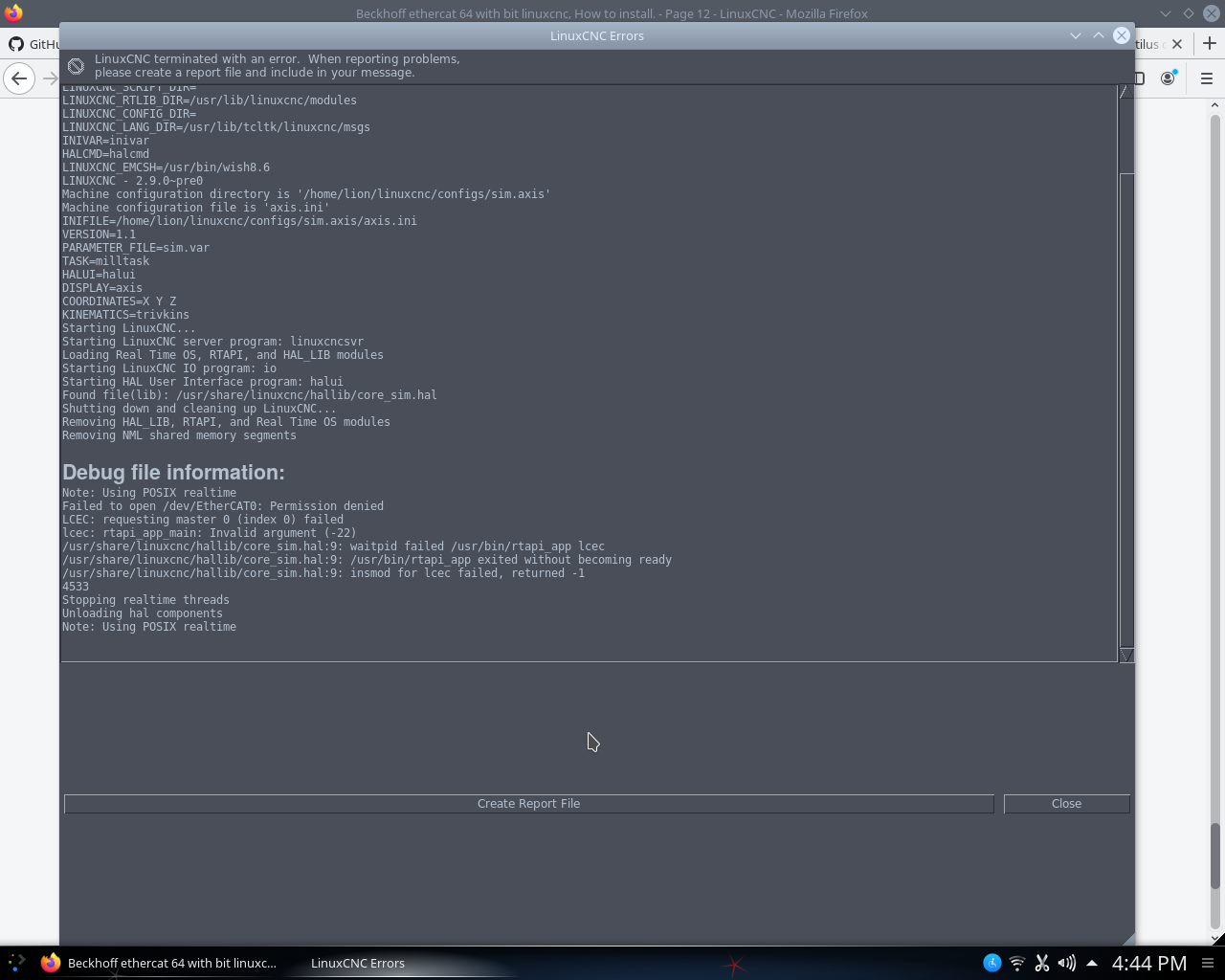Click 'LINUXCNC_EMCSH=/usr/bin/wish8.6' log line

click(166, 167)
